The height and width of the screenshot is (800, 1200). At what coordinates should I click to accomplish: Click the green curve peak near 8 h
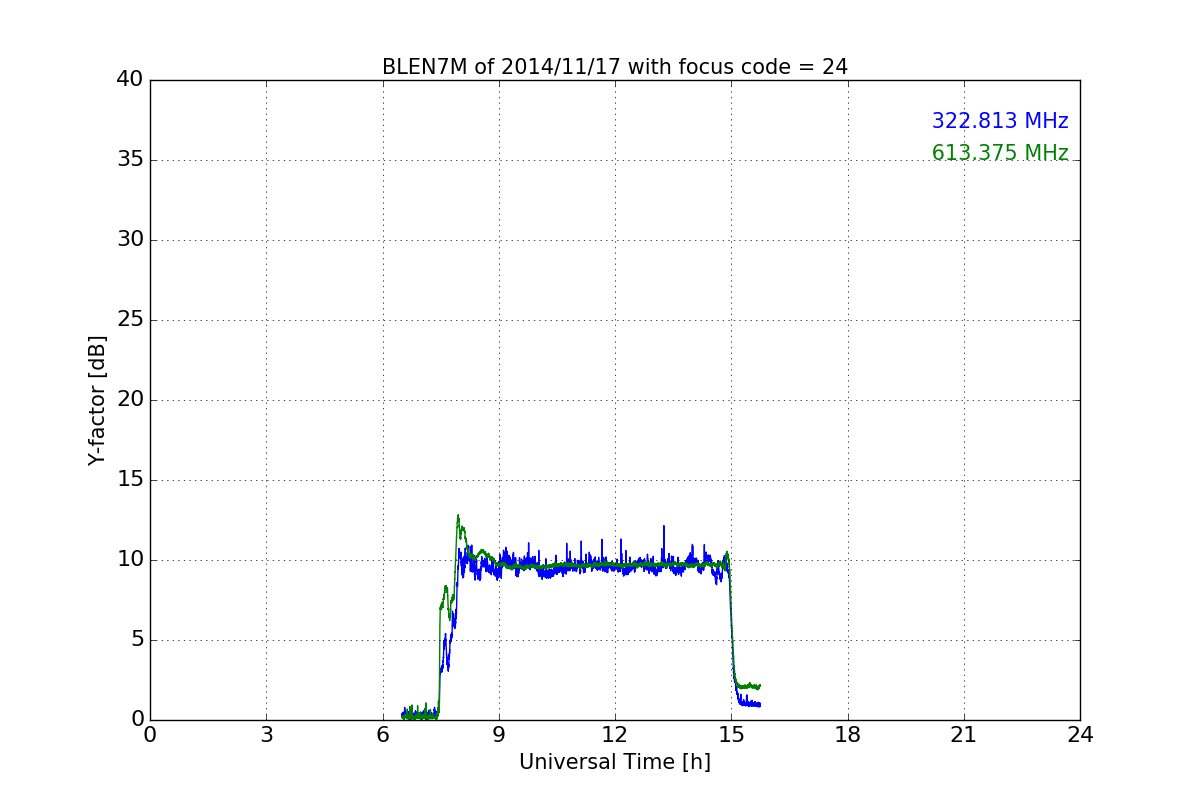458,516
